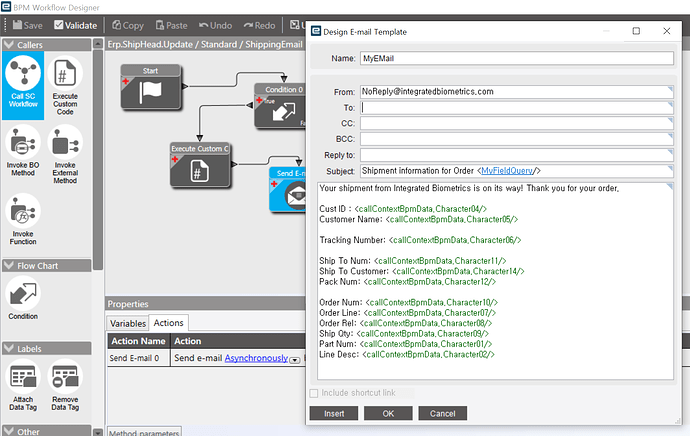The image size is (690, 436).
Task: Open the MyFieldQuery link in Subject
Action: (x=506, y=171)
